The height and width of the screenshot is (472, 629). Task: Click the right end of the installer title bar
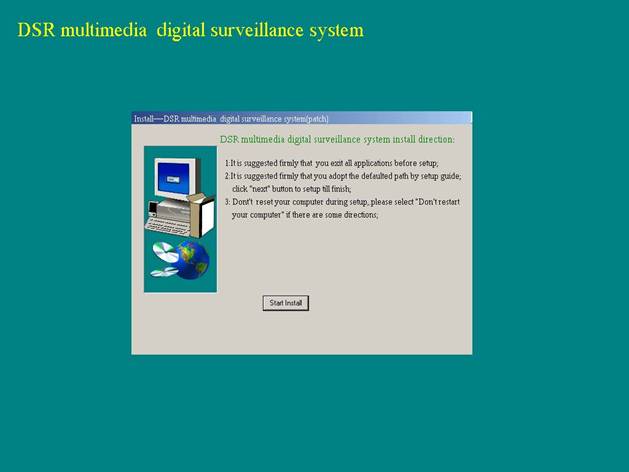[462, 118]
